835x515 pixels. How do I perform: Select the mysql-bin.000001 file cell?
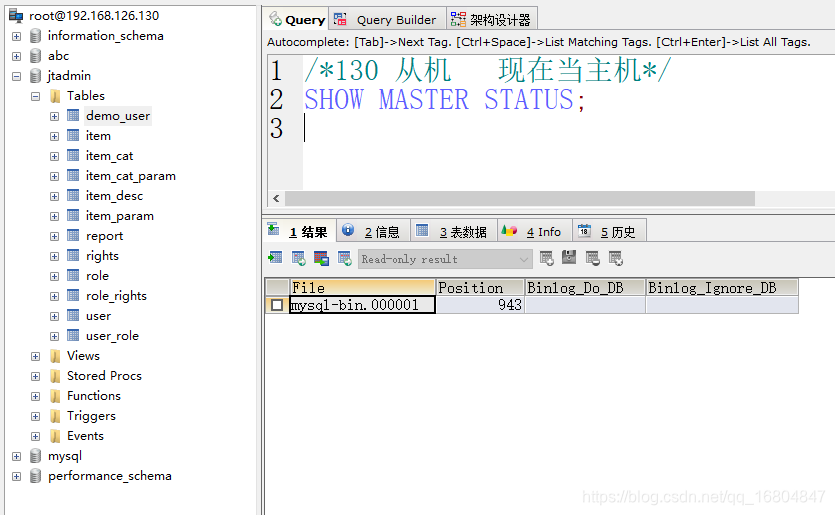point(362,305)
